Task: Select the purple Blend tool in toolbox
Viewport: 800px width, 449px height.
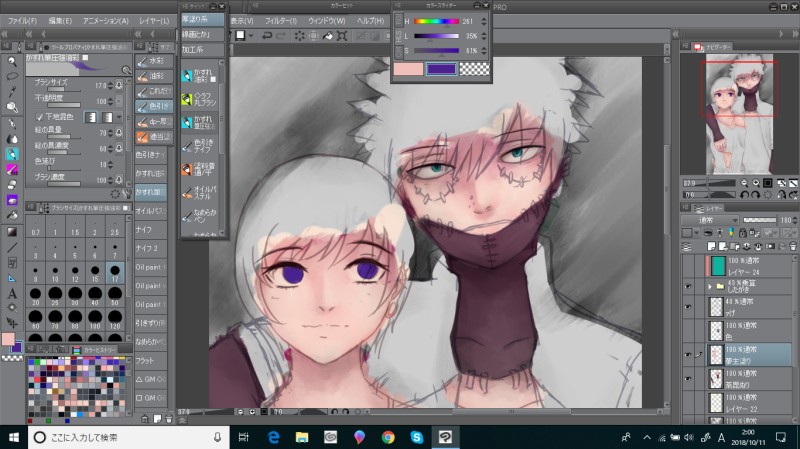Action: pyautogui.click(x=12, y=200)
